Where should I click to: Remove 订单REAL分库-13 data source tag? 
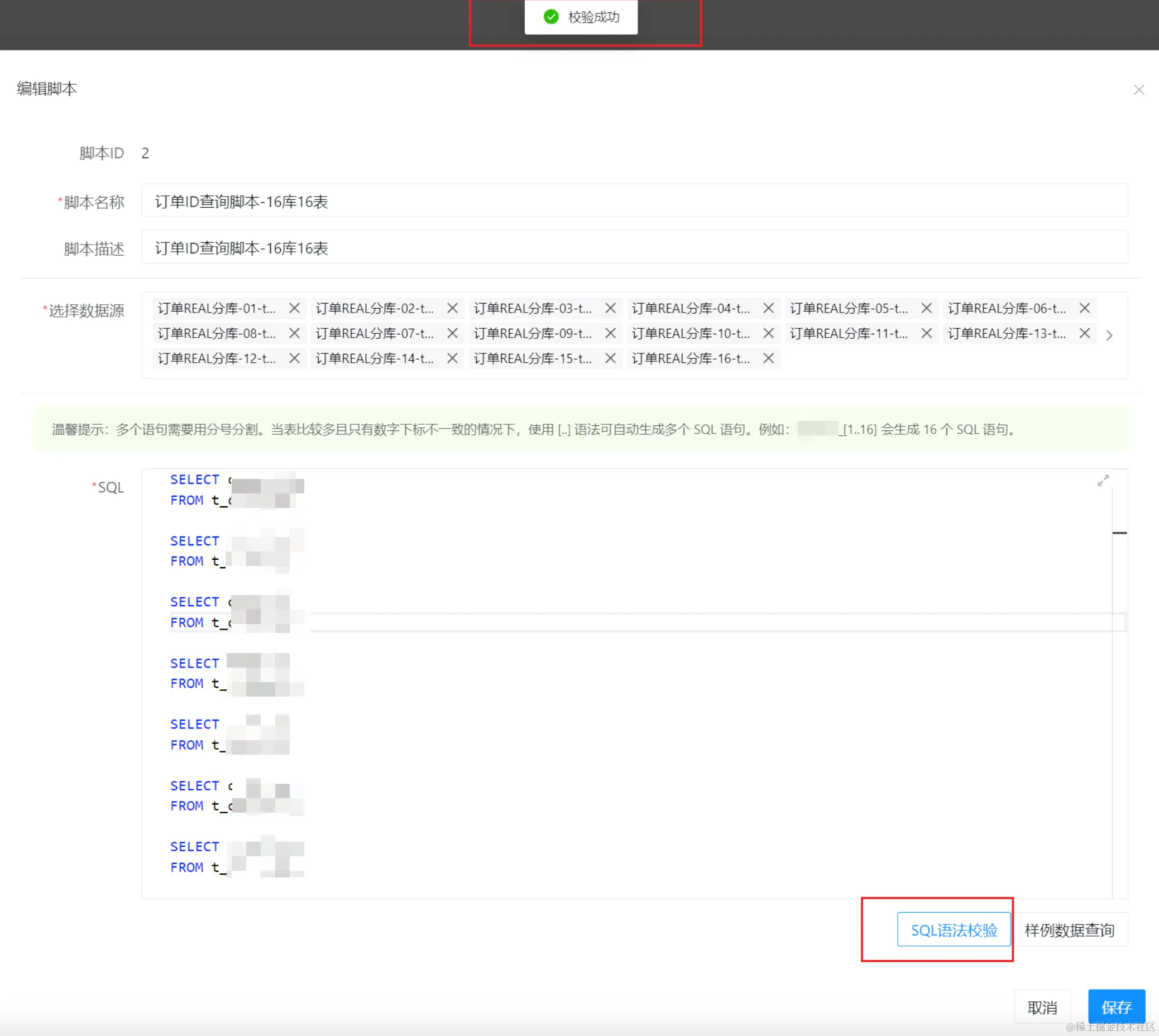[x=1084, y=333]
